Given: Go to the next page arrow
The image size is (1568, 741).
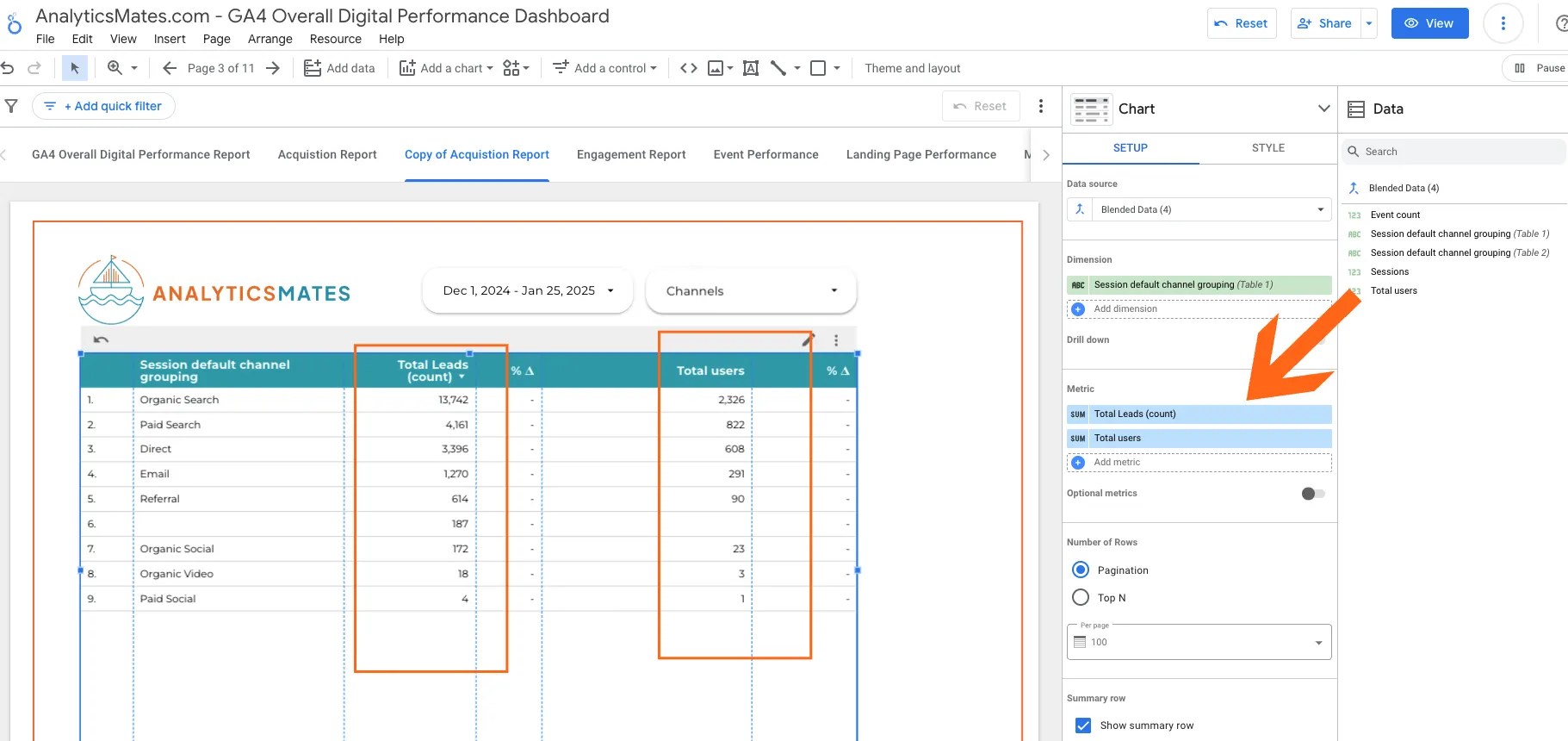Looking at the screenshot, I should tap(273, 68).
